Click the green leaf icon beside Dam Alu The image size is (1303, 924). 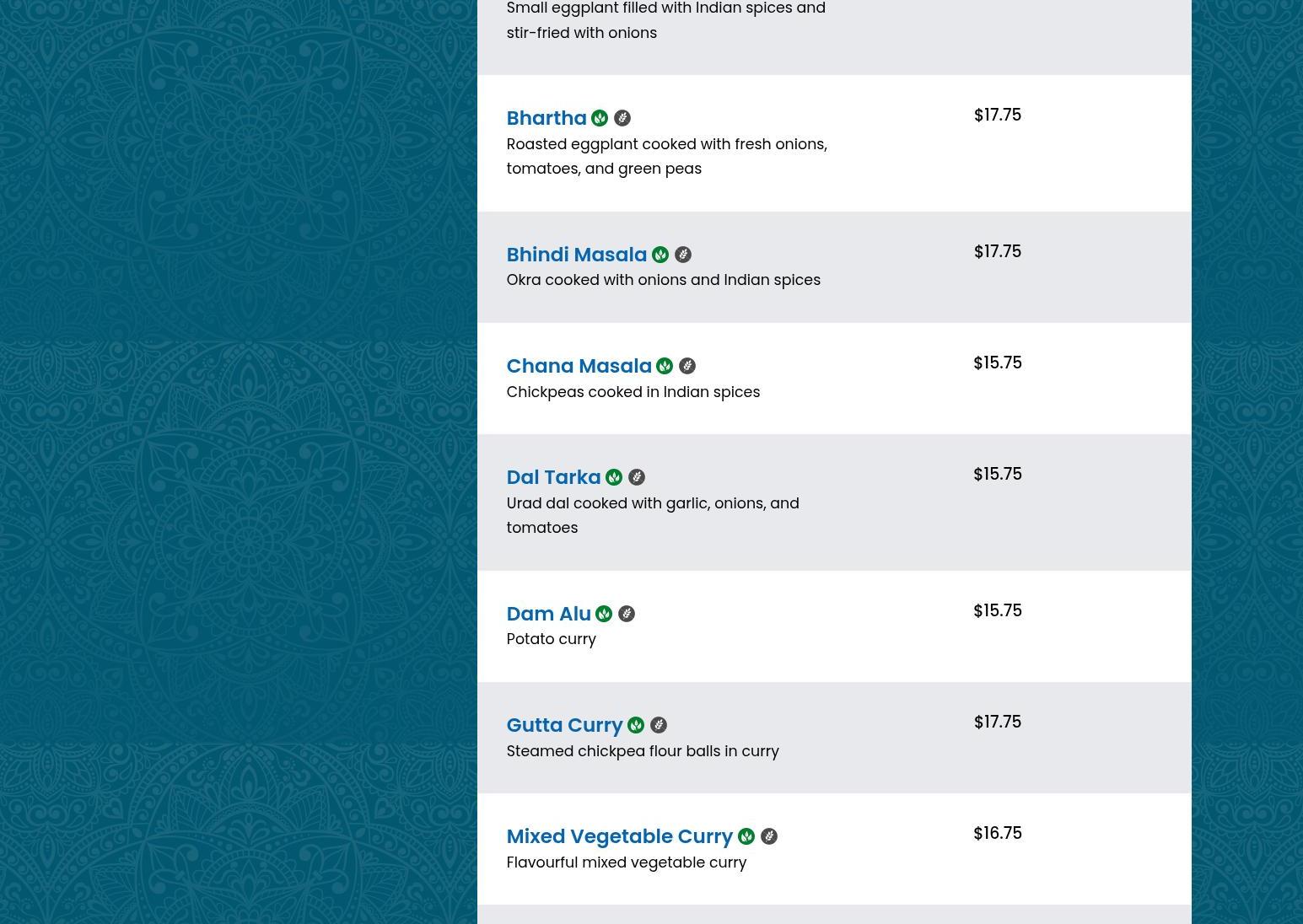coord(604,614)
